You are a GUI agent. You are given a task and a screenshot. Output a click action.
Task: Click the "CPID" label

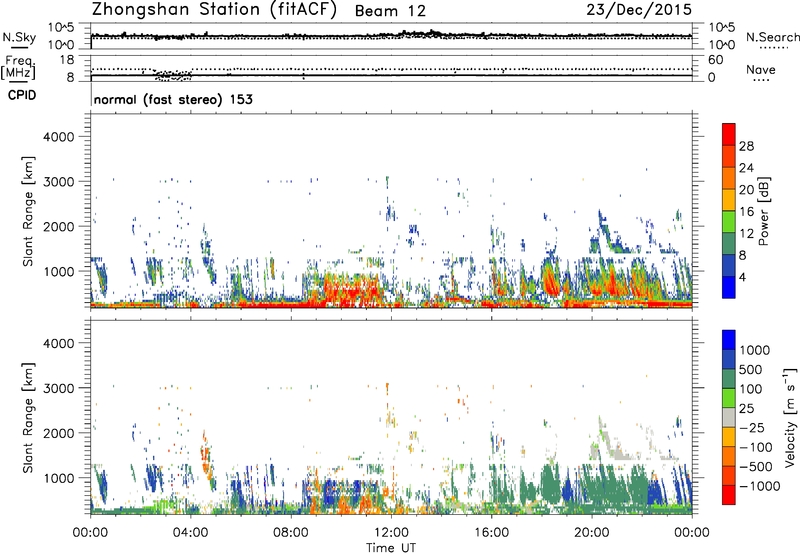point(22,95)
